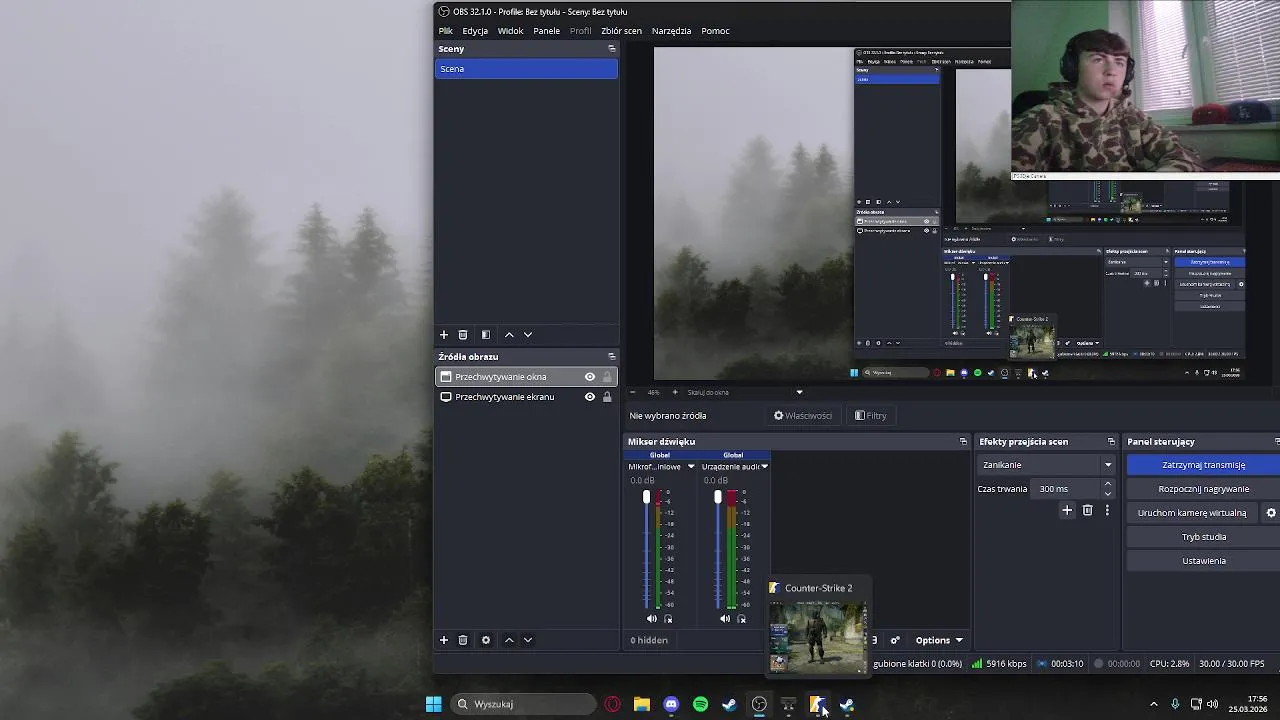Move scene down in Sceny panel
Viewport: 1280px width, 720px height.
click(528, 335)
